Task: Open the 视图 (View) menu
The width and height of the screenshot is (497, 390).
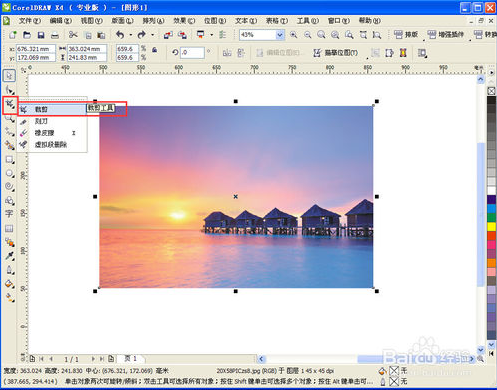Action: click(91, 21)
